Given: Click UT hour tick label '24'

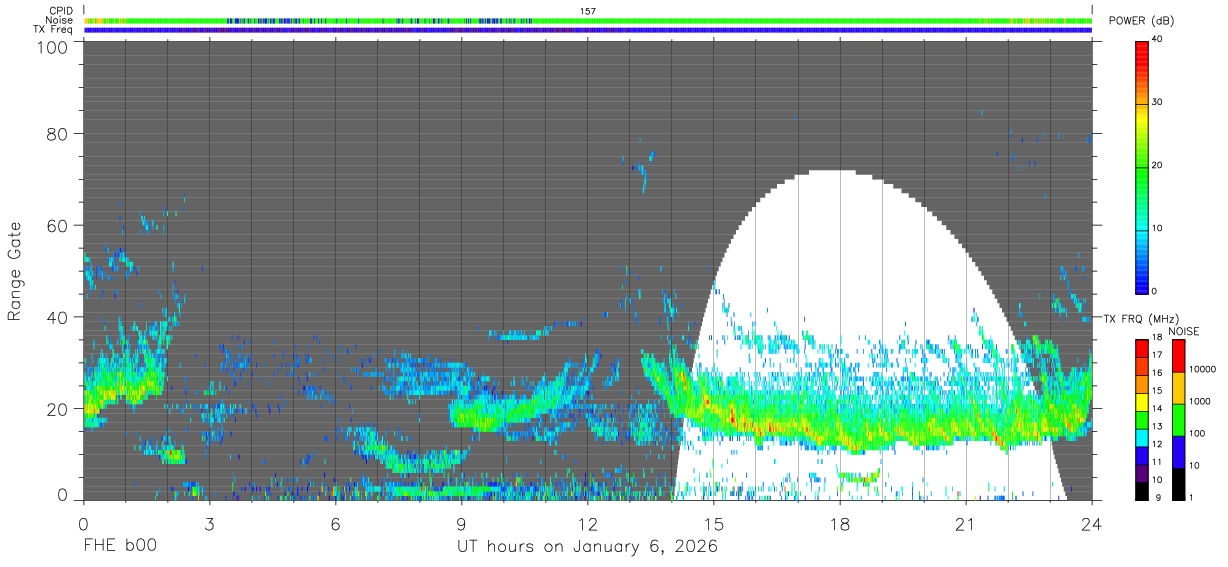Looking at the screenshot, I should (x=1092, y=524).
